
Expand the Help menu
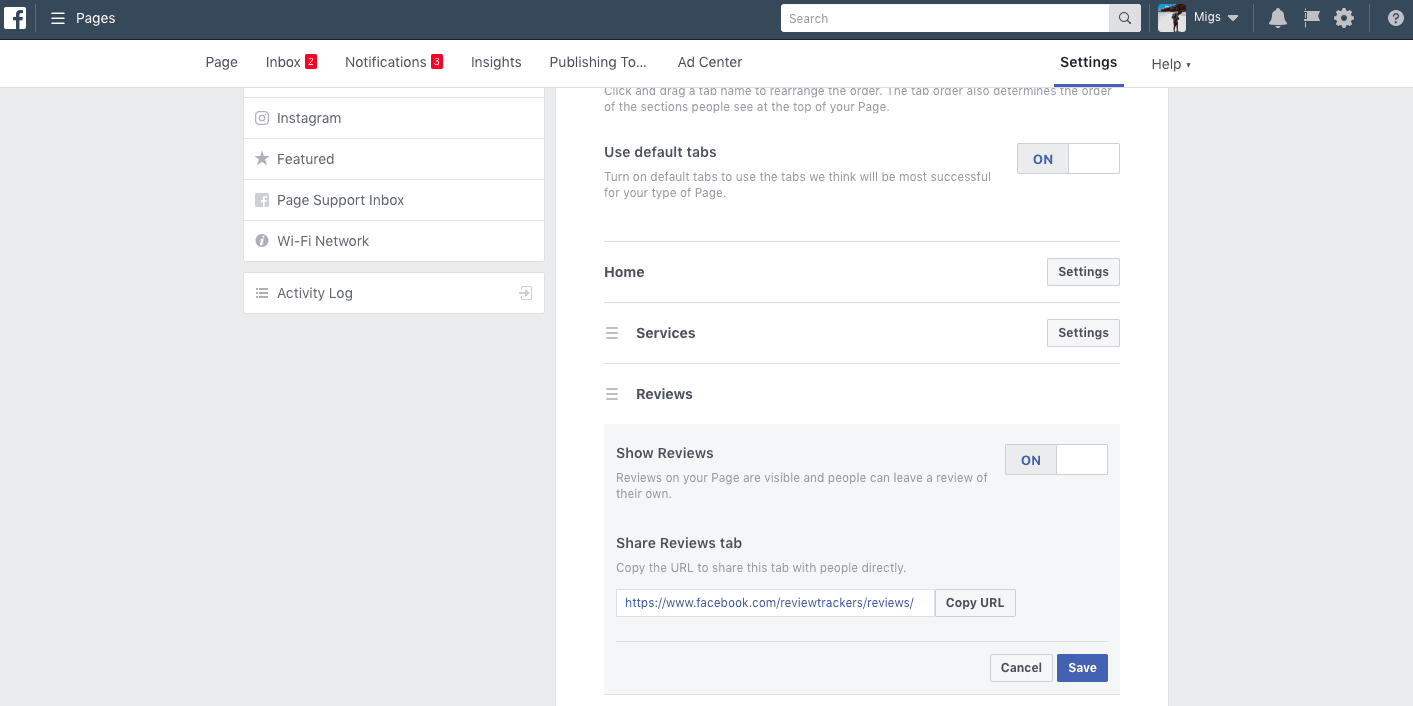1170,63
